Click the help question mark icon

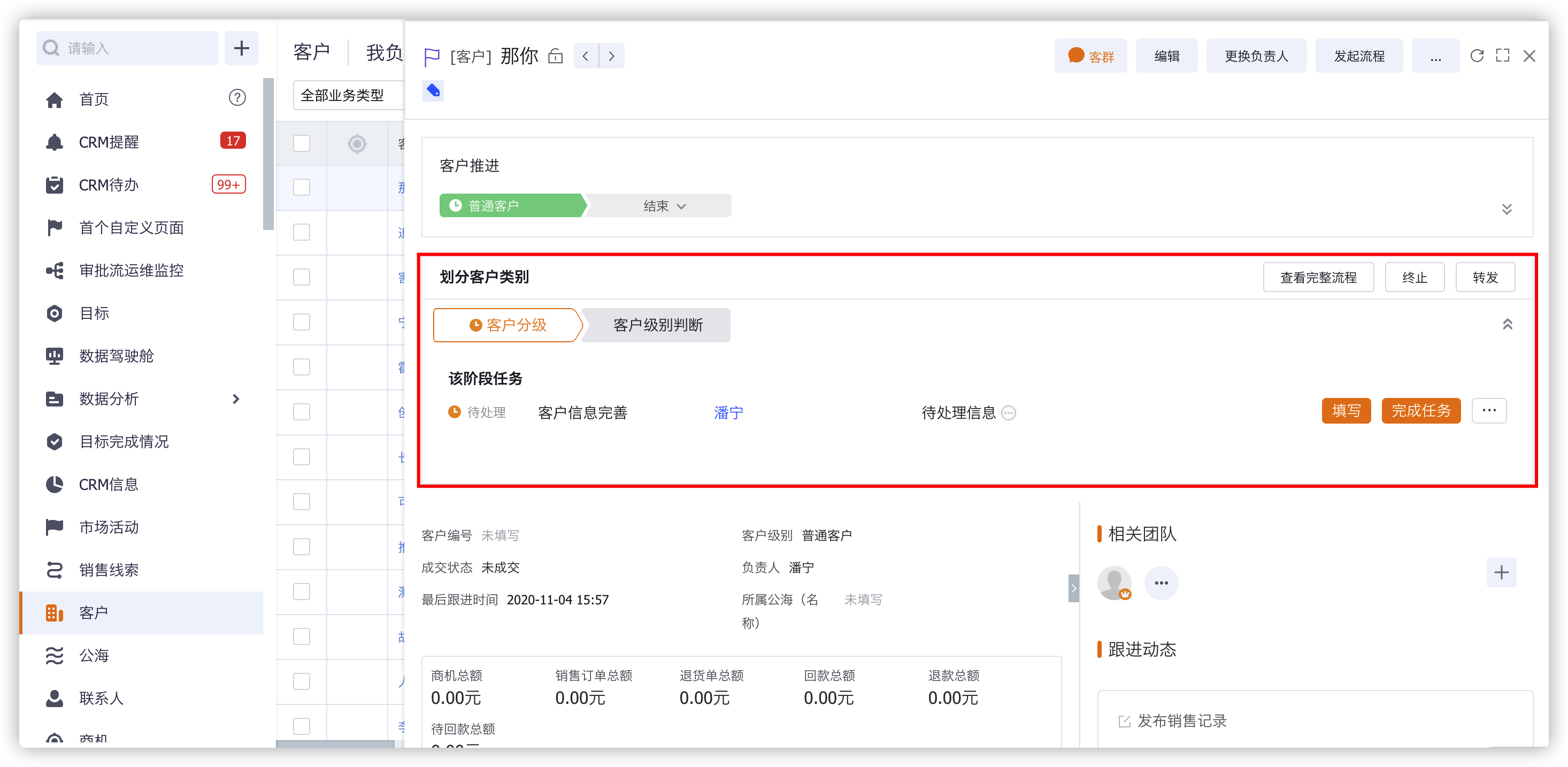237,97
